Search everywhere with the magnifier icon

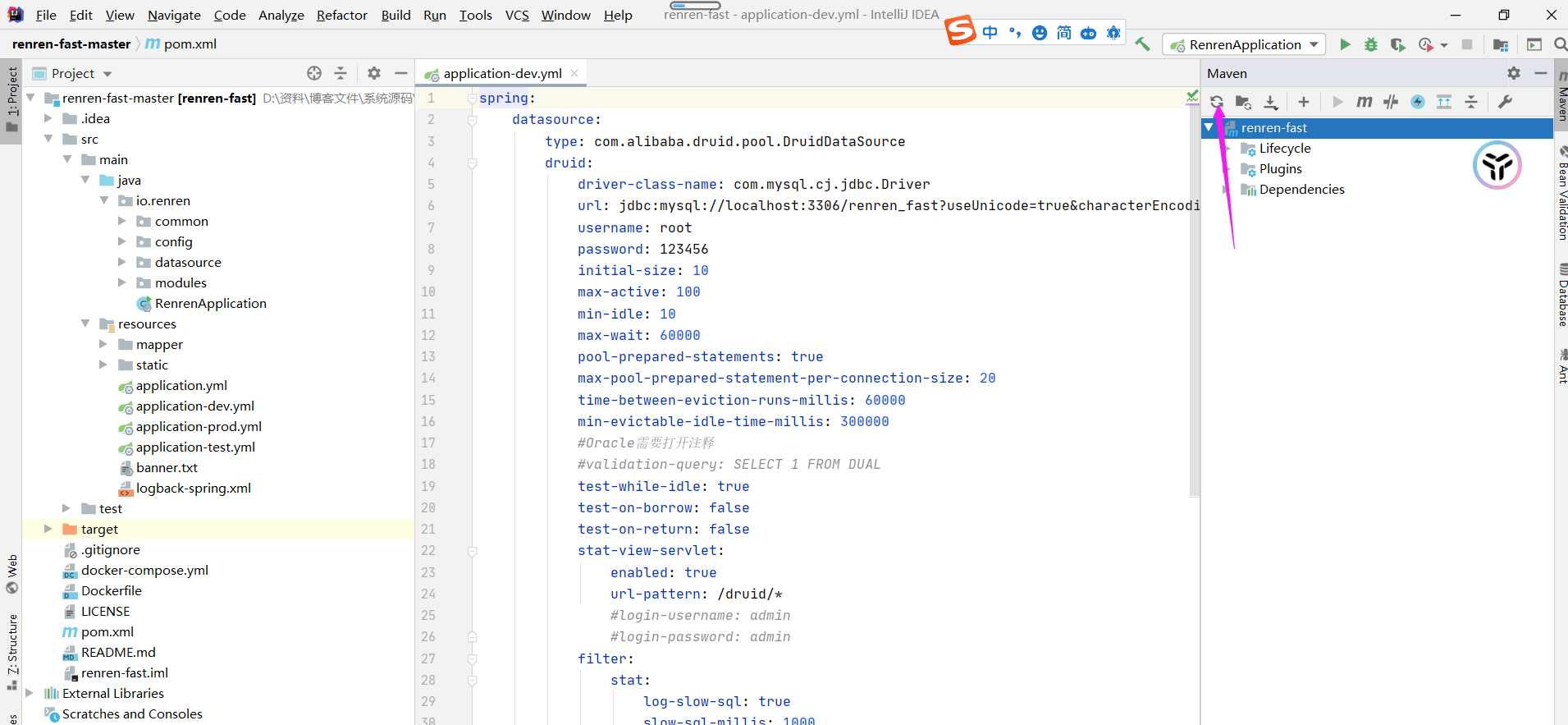pyautogui.click(x=1560, y=44)
